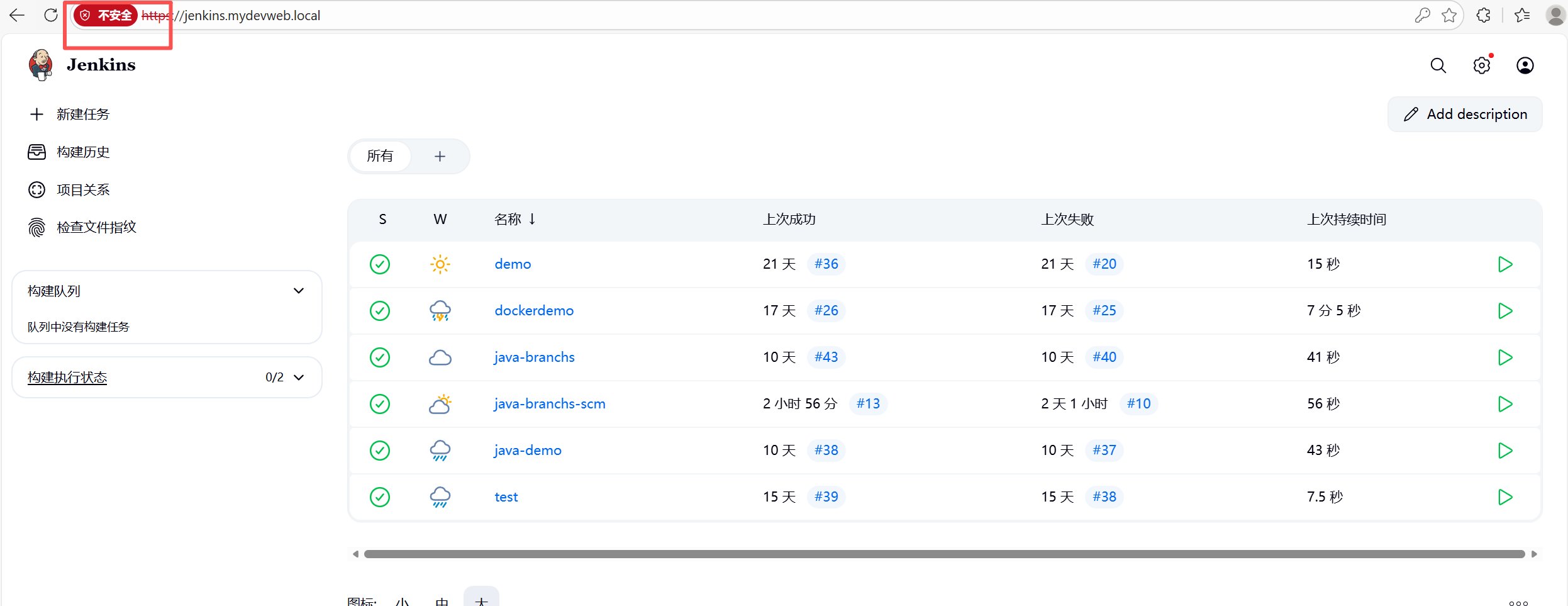Image resolution: width=1568 pixels, height=606 pixels.
Task: Click the Add description button
Action: 1464,115
